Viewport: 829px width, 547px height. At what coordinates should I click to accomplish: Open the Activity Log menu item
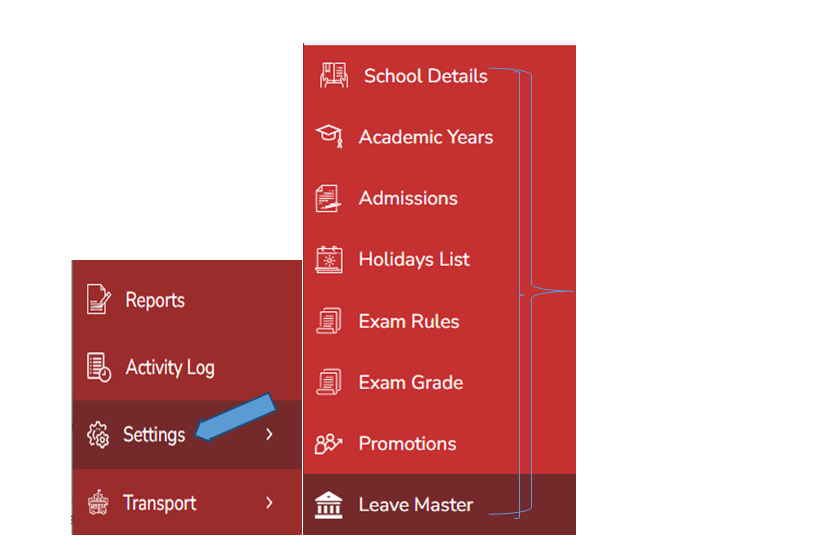pos(187,367)
